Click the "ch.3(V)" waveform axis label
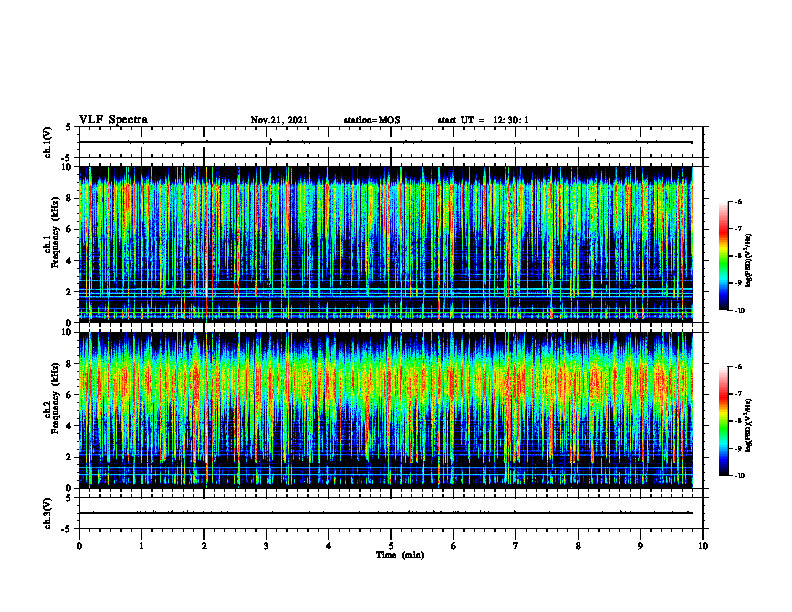This screenshot has height=612, width=792. click(x=47, y=513)
